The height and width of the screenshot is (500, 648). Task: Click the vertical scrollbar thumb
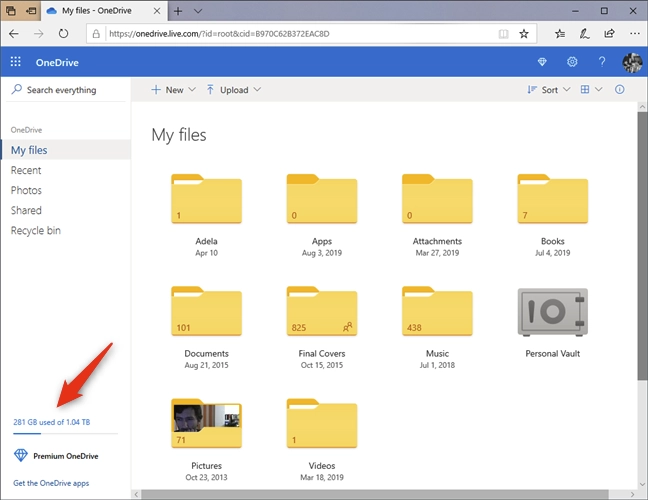pos(642,246)
